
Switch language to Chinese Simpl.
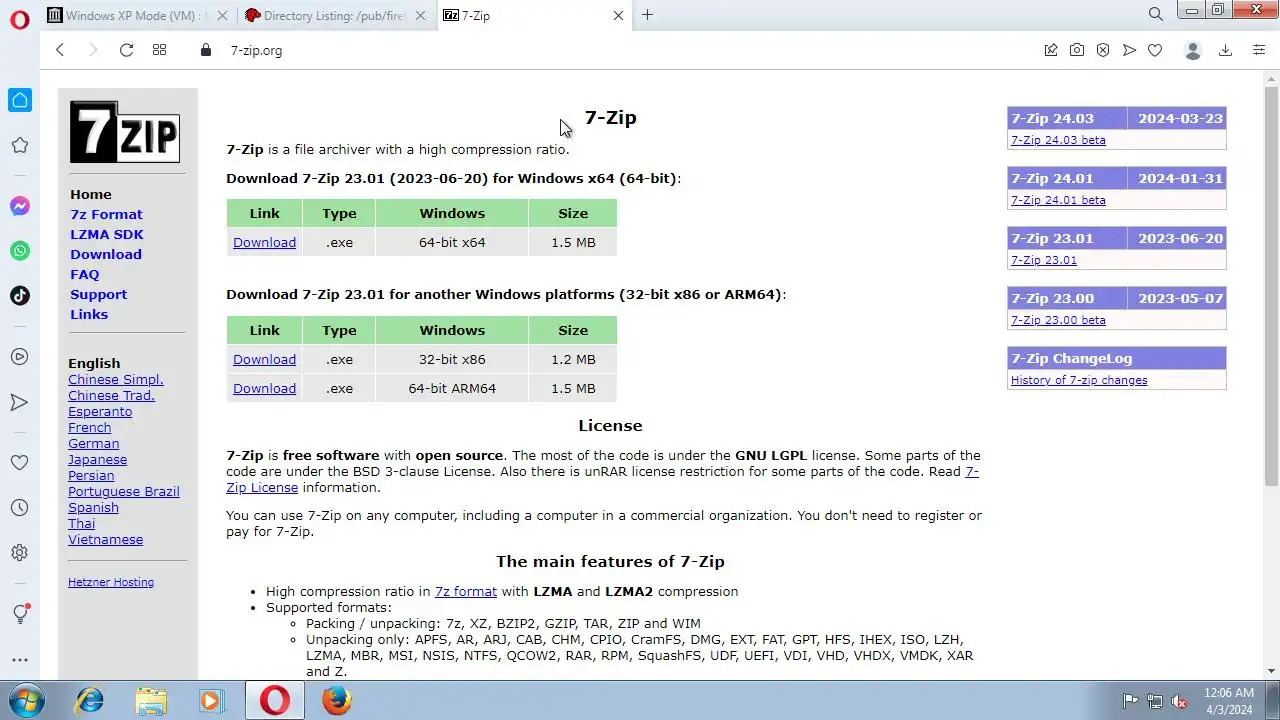click(116, 379)
